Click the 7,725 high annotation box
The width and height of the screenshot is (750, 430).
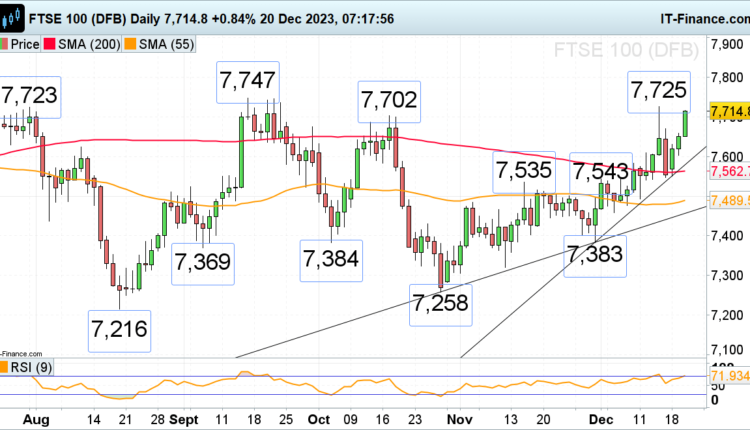coord(659,93)
